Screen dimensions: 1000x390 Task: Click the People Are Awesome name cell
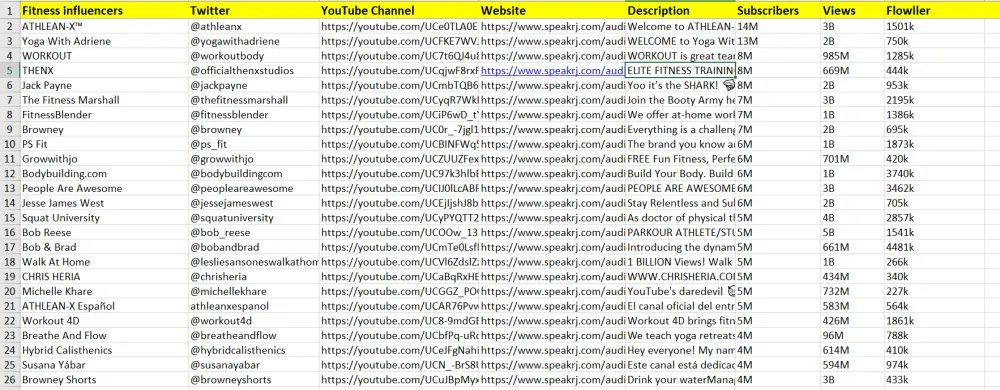pyautogui.click(x=105, y=189)
